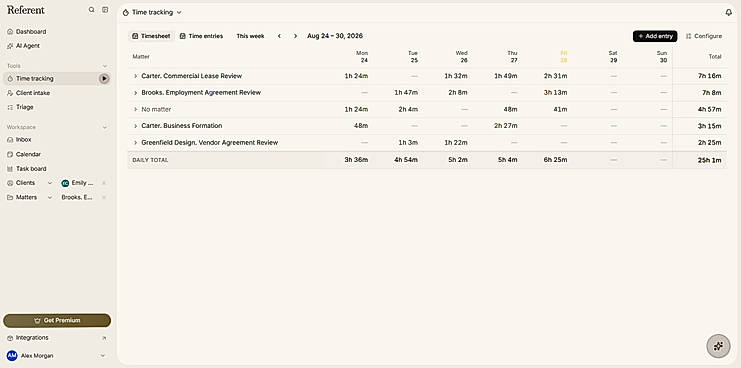Viewport: 741px width, 368px height.
Task: Go to the next week
Action: pyautogui.click(x=295, y=36)
